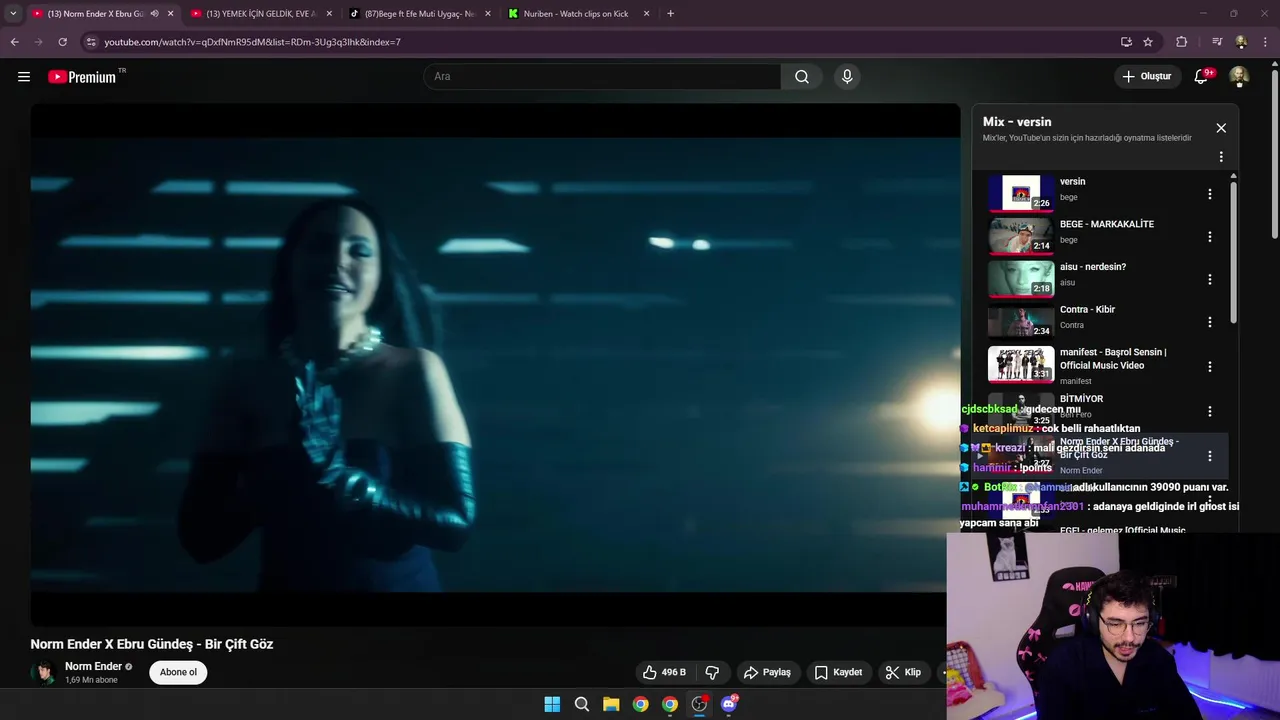Play manifest - Başrol Sensin thumbnail
Screen dimensions: 1280x720
click(x=1021, y=365)
